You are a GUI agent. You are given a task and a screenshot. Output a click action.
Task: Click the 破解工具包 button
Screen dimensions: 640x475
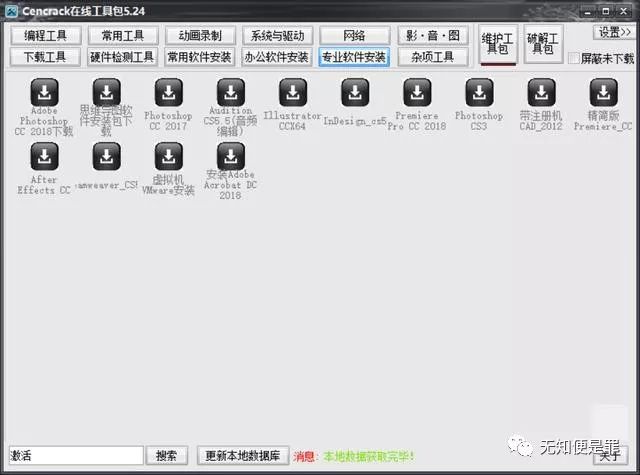(x=543, y=44)
